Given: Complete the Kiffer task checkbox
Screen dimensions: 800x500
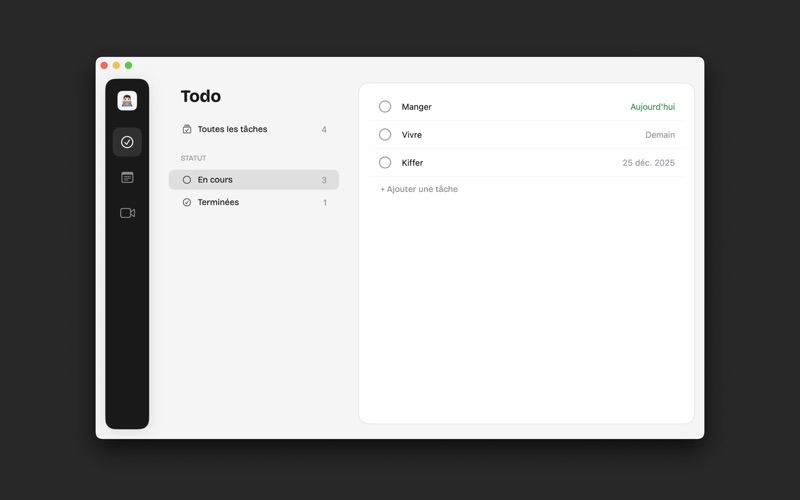Looking at the screenshot, I should (385, 162).
